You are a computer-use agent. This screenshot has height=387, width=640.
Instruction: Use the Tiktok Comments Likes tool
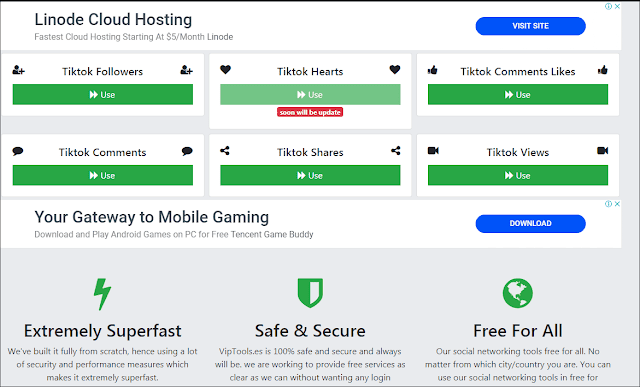pos(518,95)
